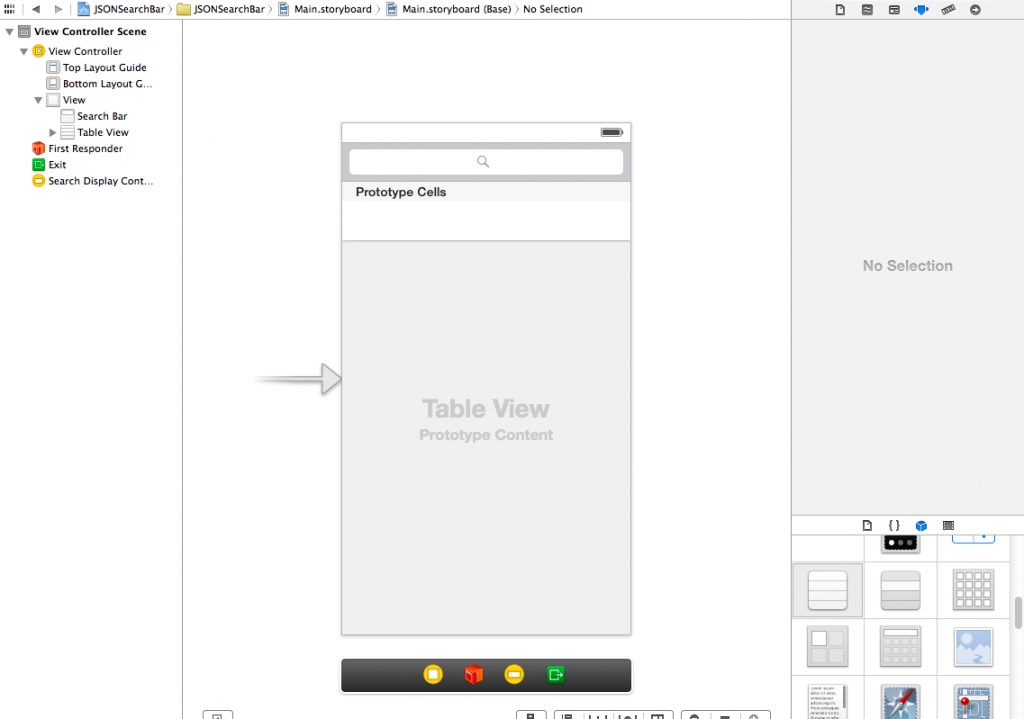This screenshot has height=719, width=1024.
Task: Select the View Controller icon in scene dock
Action: tap(433, 675)
